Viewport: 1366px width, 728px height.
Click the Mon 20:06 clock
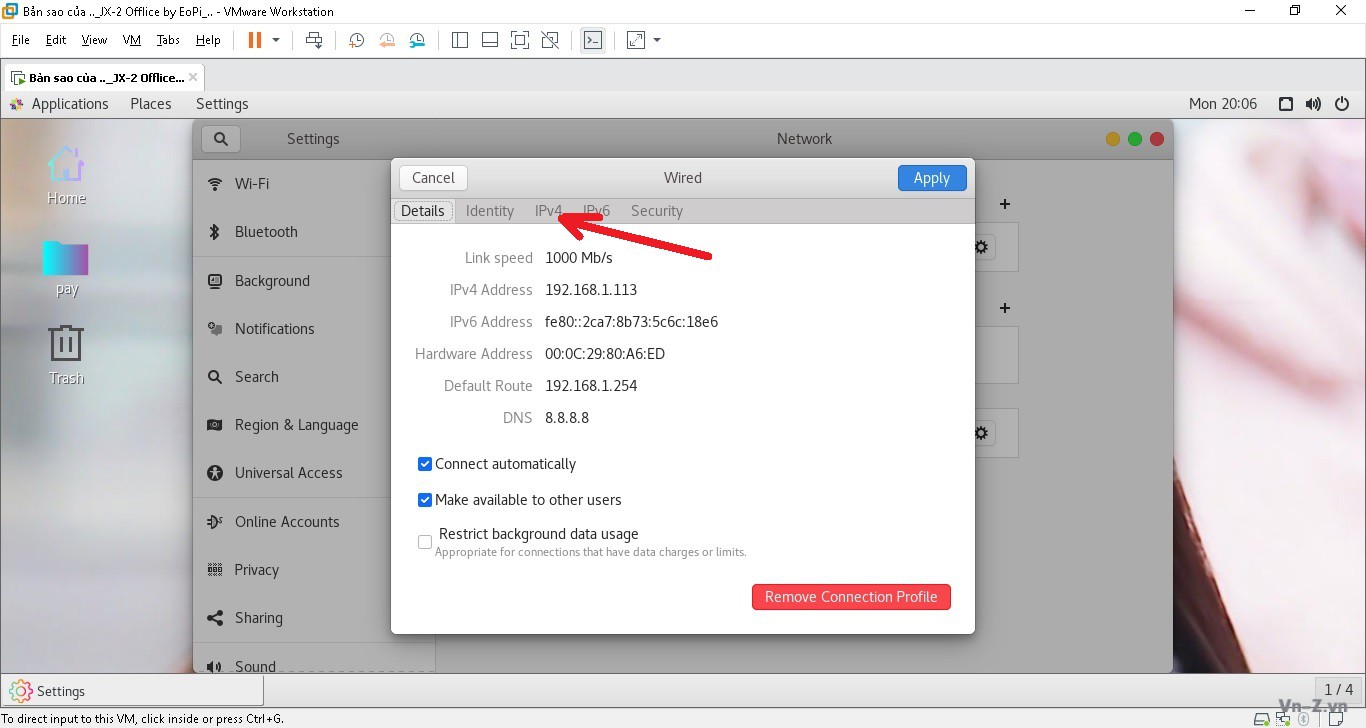click(x=1223, y=104)
